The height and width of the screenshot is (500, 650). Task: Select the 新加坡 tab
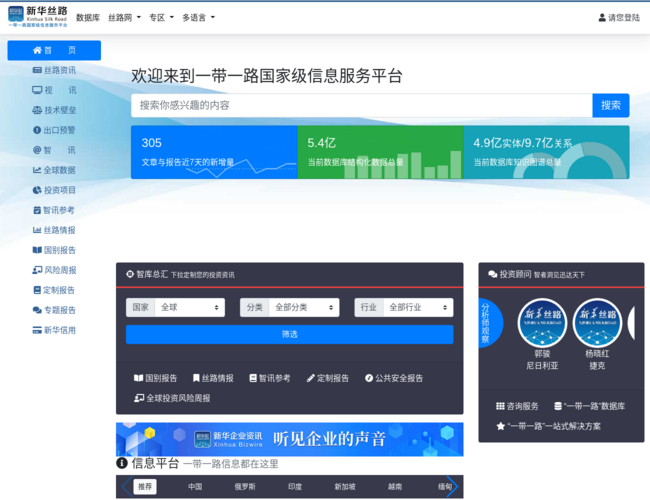click(x=345, y=486)
